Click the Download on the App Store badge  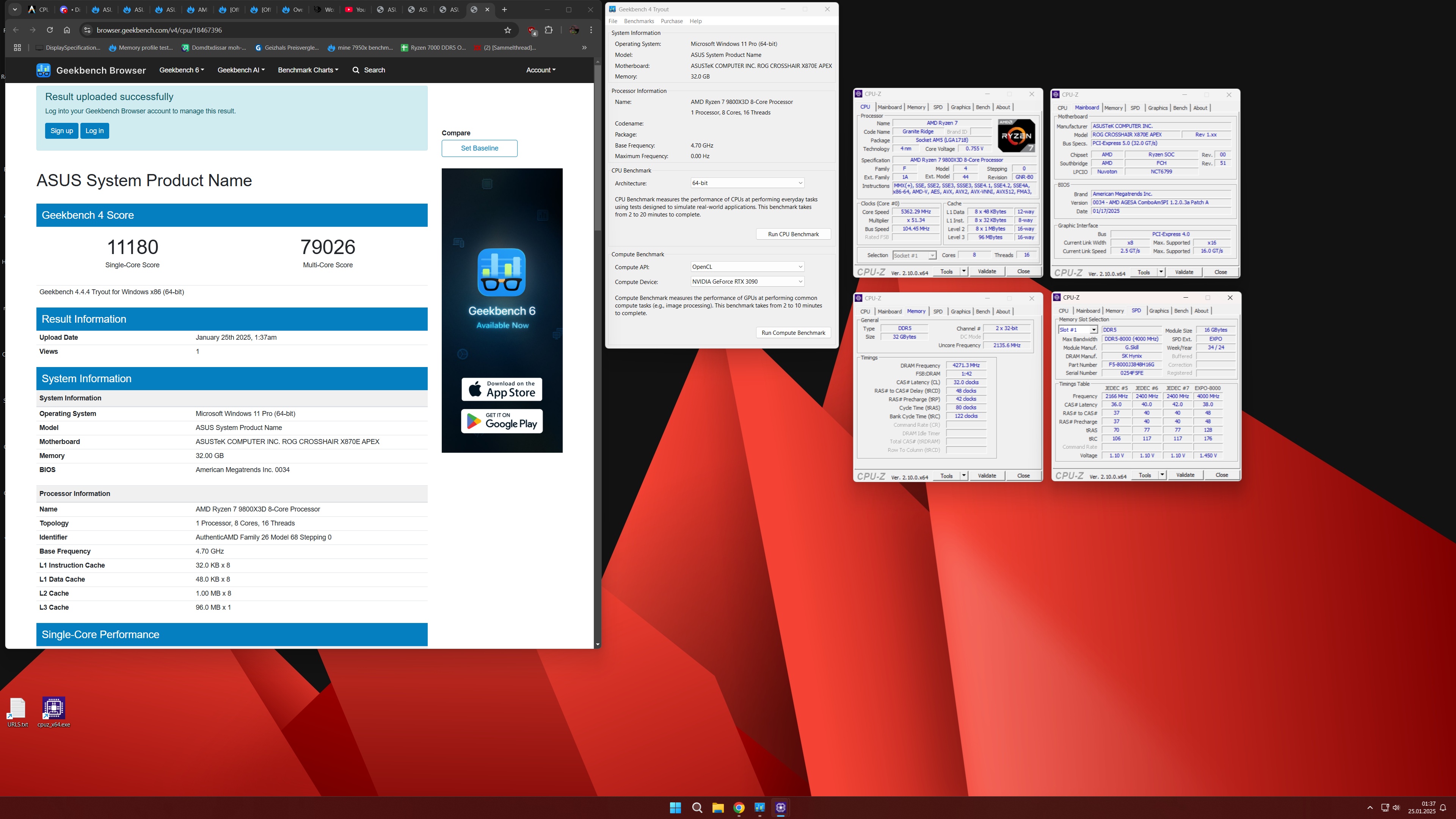(x=502, y=389)
